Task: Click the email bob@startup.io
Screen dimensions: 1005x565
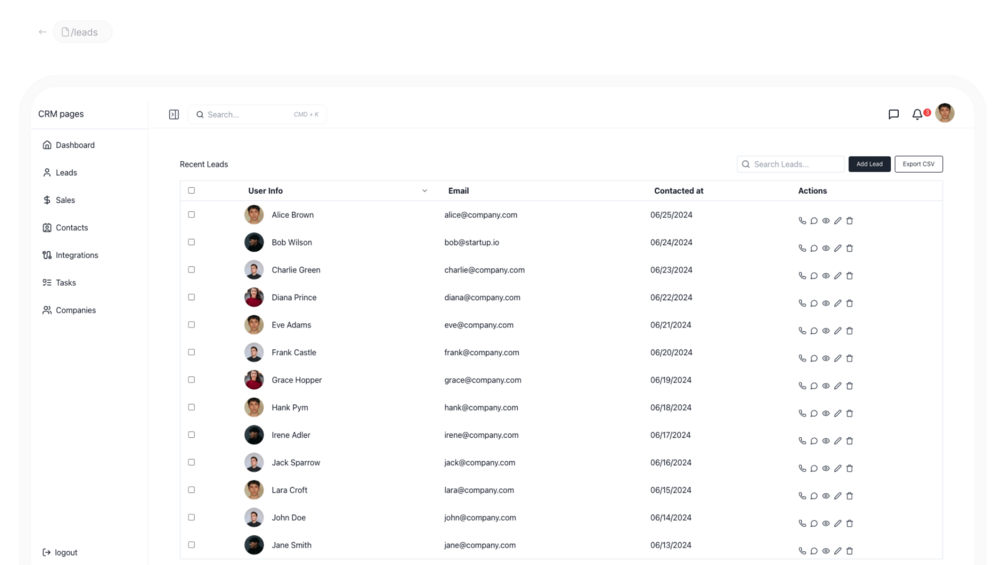Action: (472, 242)
